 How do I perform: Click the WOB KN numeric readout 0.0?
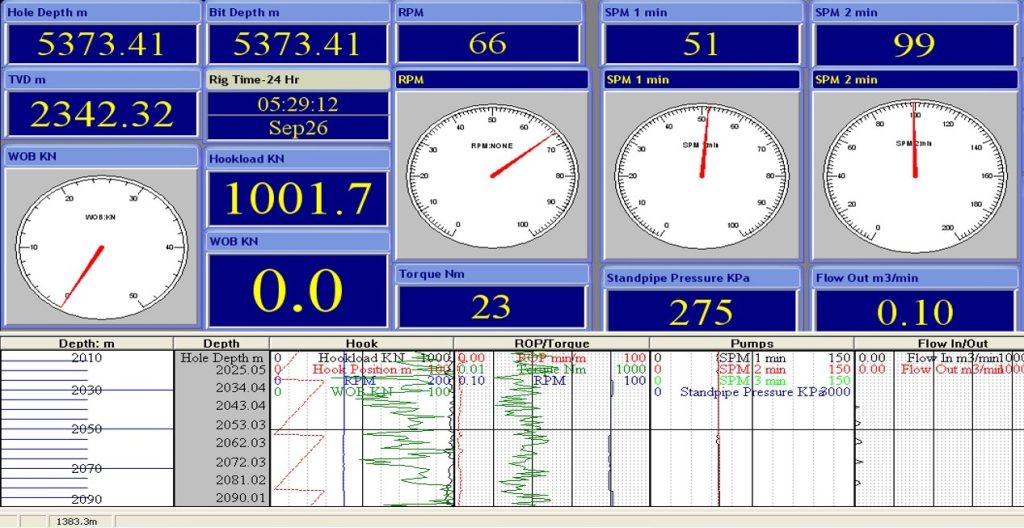pos(297,291)
